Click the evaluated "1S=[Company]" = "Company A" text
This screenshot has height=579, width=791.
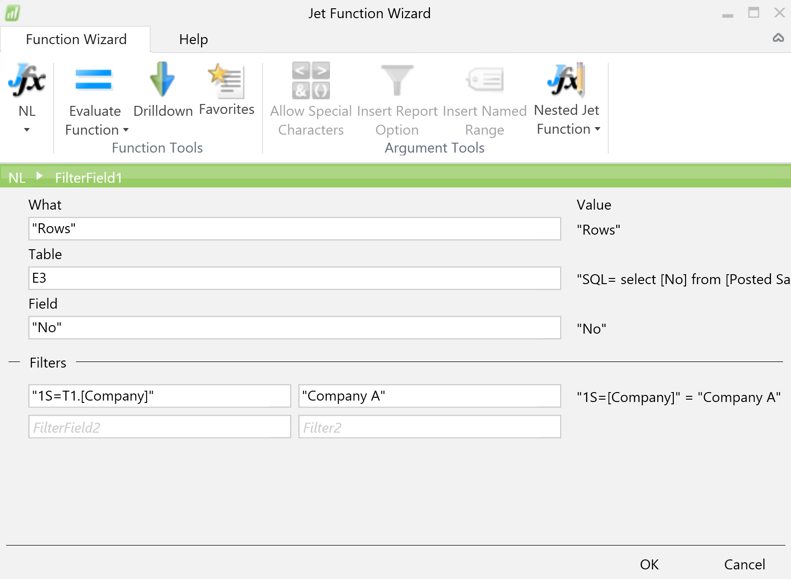point(679,397)
